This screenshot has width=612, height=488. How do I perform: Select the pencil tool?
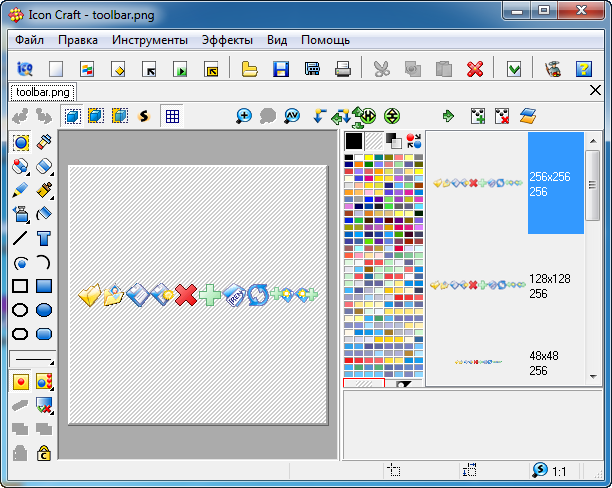pos(20,190)
